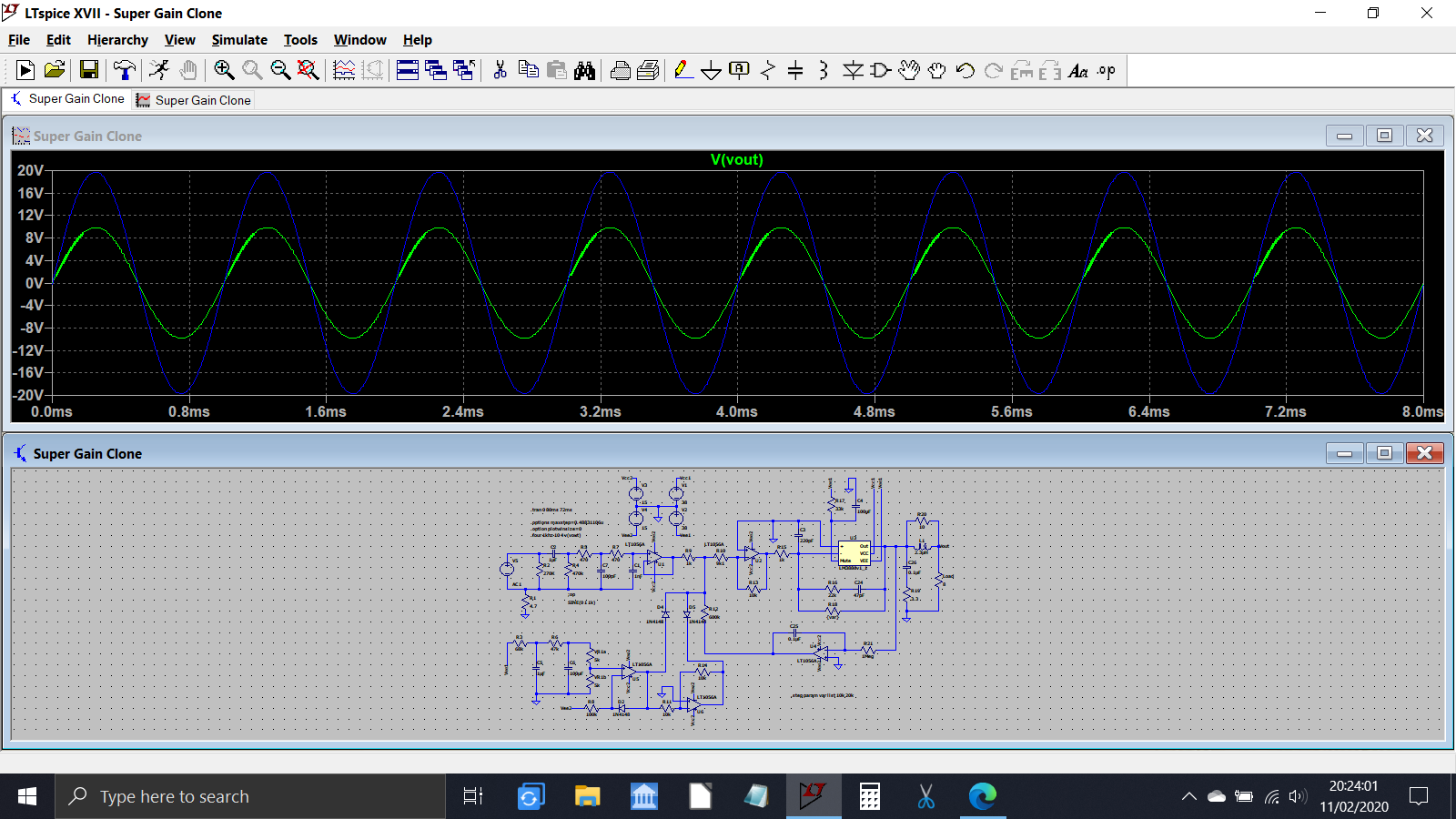Open a file with the folder icon
The width and height of the screenshot is (1456, 819).
click(55, 70)
